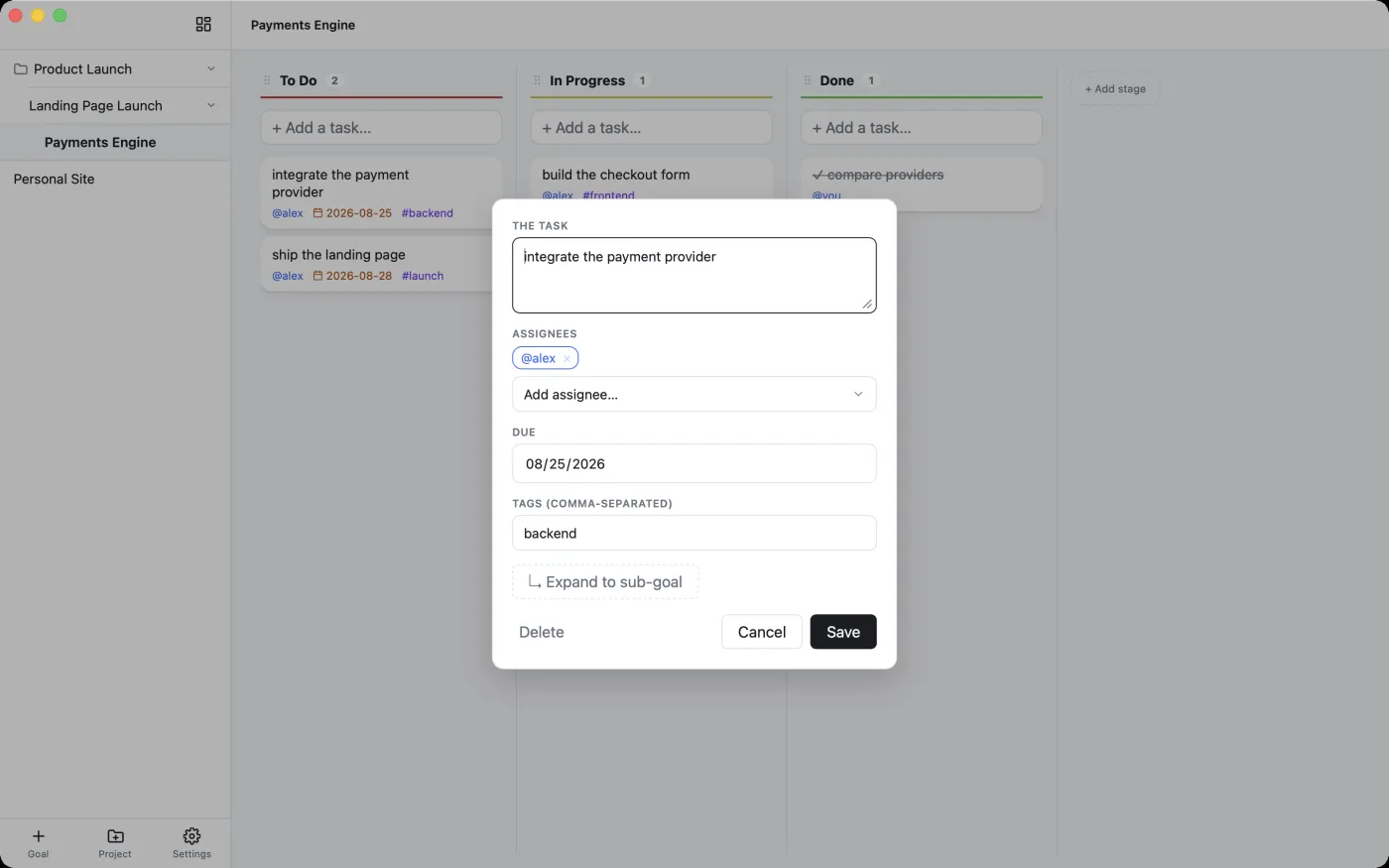1389x868 pixels.
Task: Click the task name text area
Action: [x=694, y=275]
